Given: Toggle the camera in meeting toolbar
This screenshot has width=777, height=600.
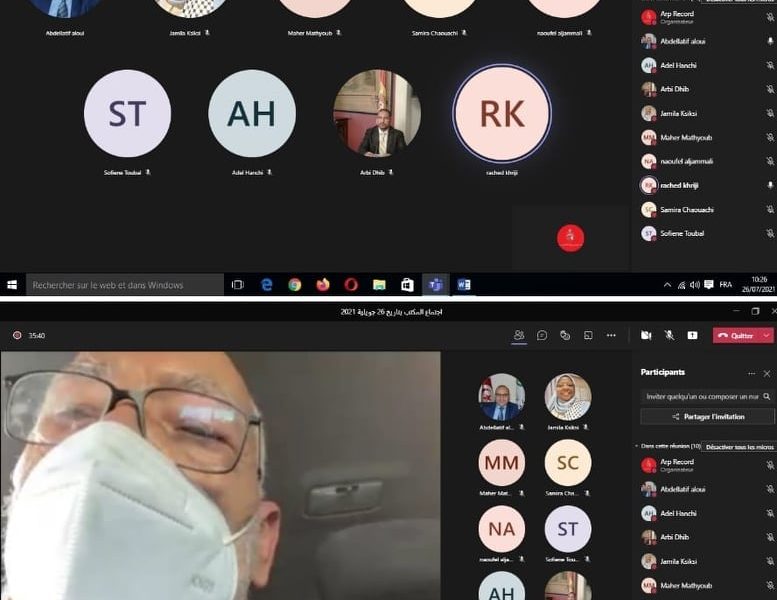Looking at the screenshot, I should point(646,335).
